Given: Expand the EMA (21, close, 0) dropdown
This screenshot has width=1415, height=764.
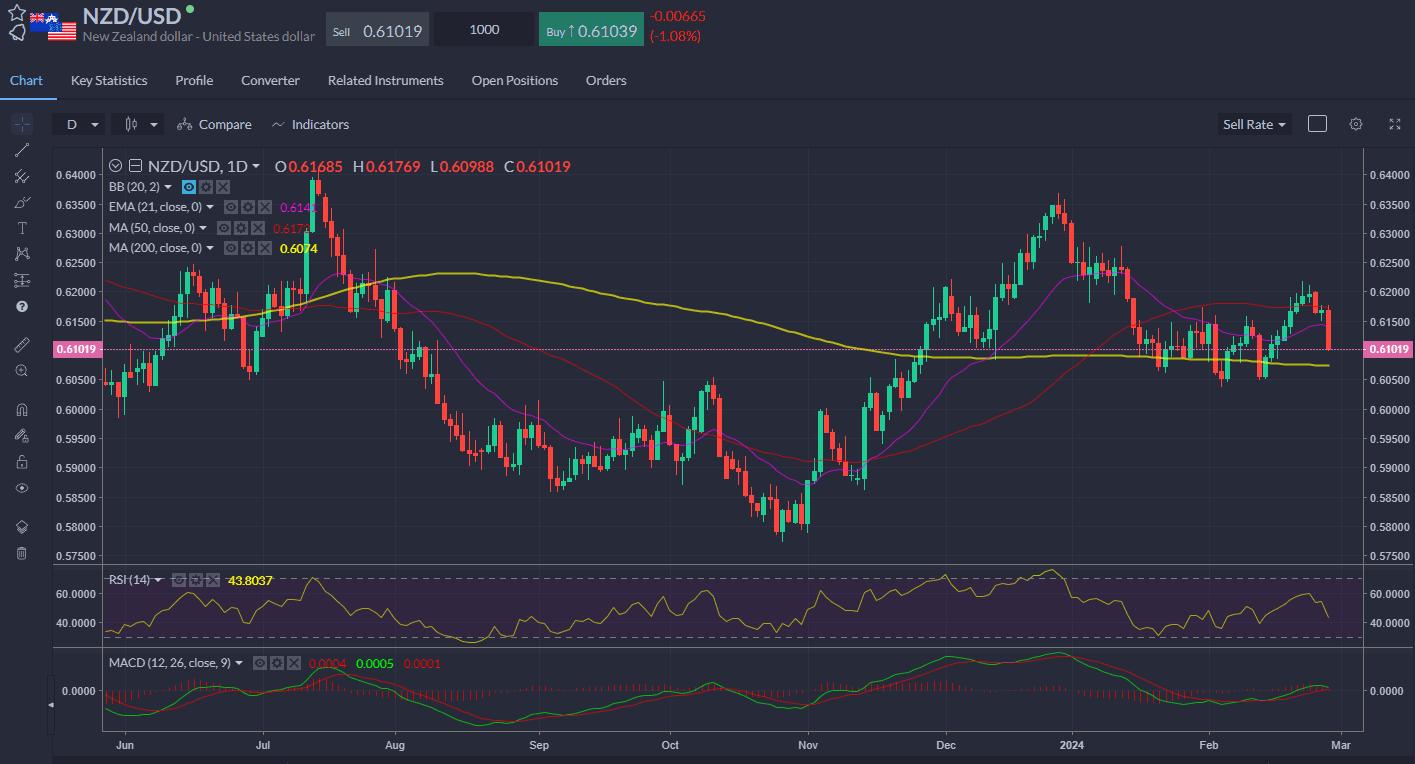Looking at the screenshot, I should tap(211, 207).
